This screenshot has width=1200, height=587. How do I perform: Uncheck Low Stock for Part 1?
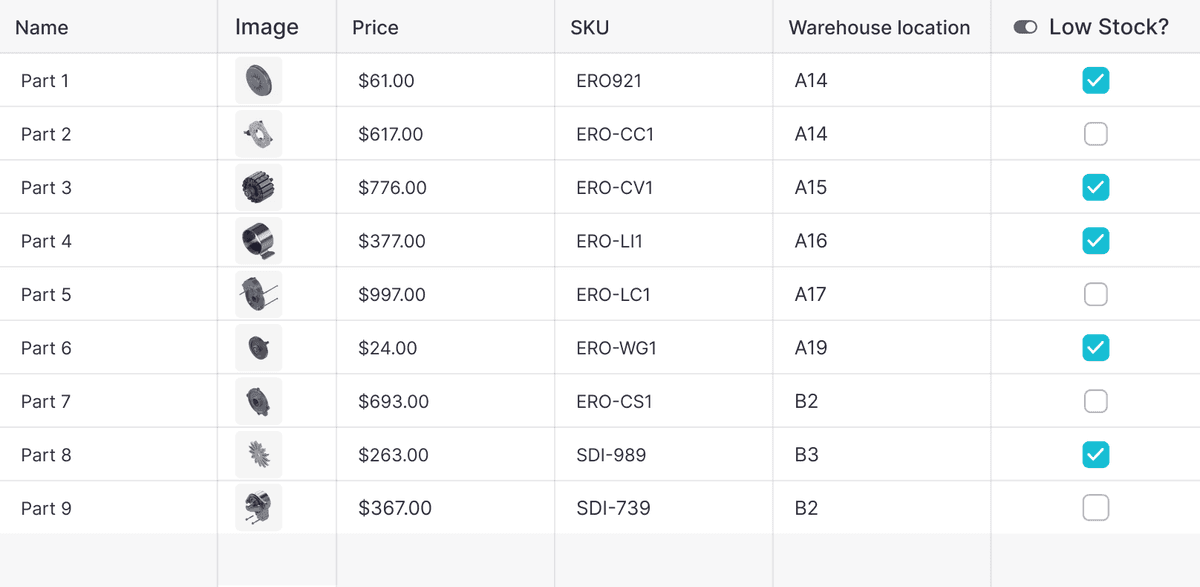coord(1096,80)
